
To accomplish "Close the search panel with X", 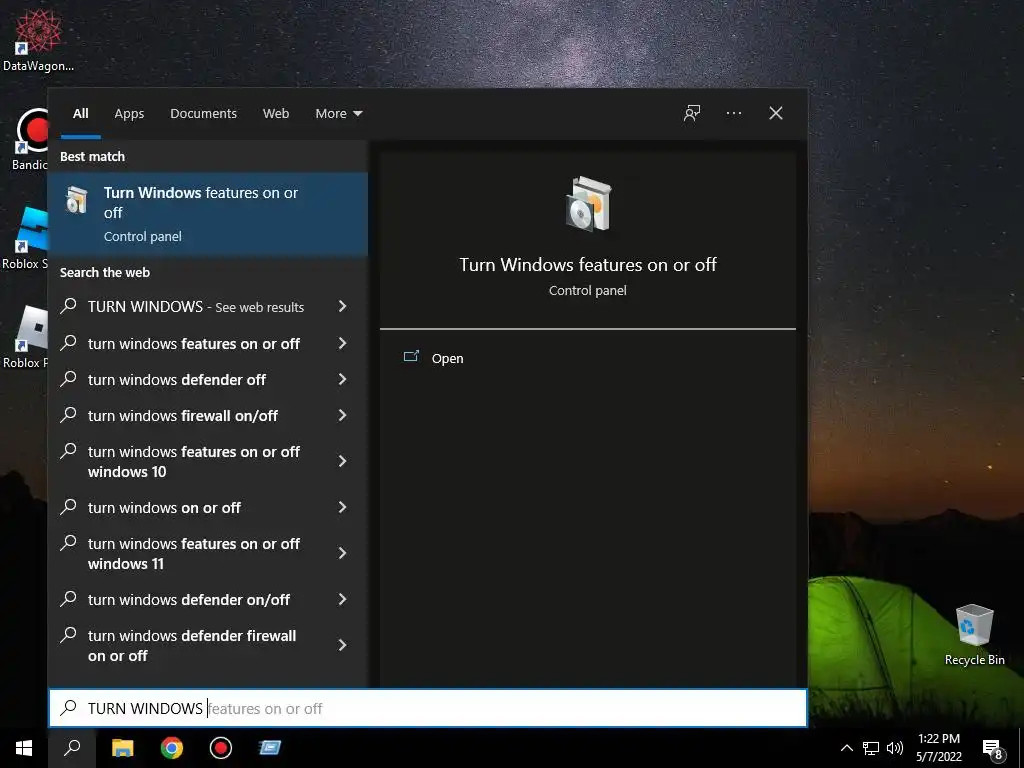I will [x=776, y=113].
